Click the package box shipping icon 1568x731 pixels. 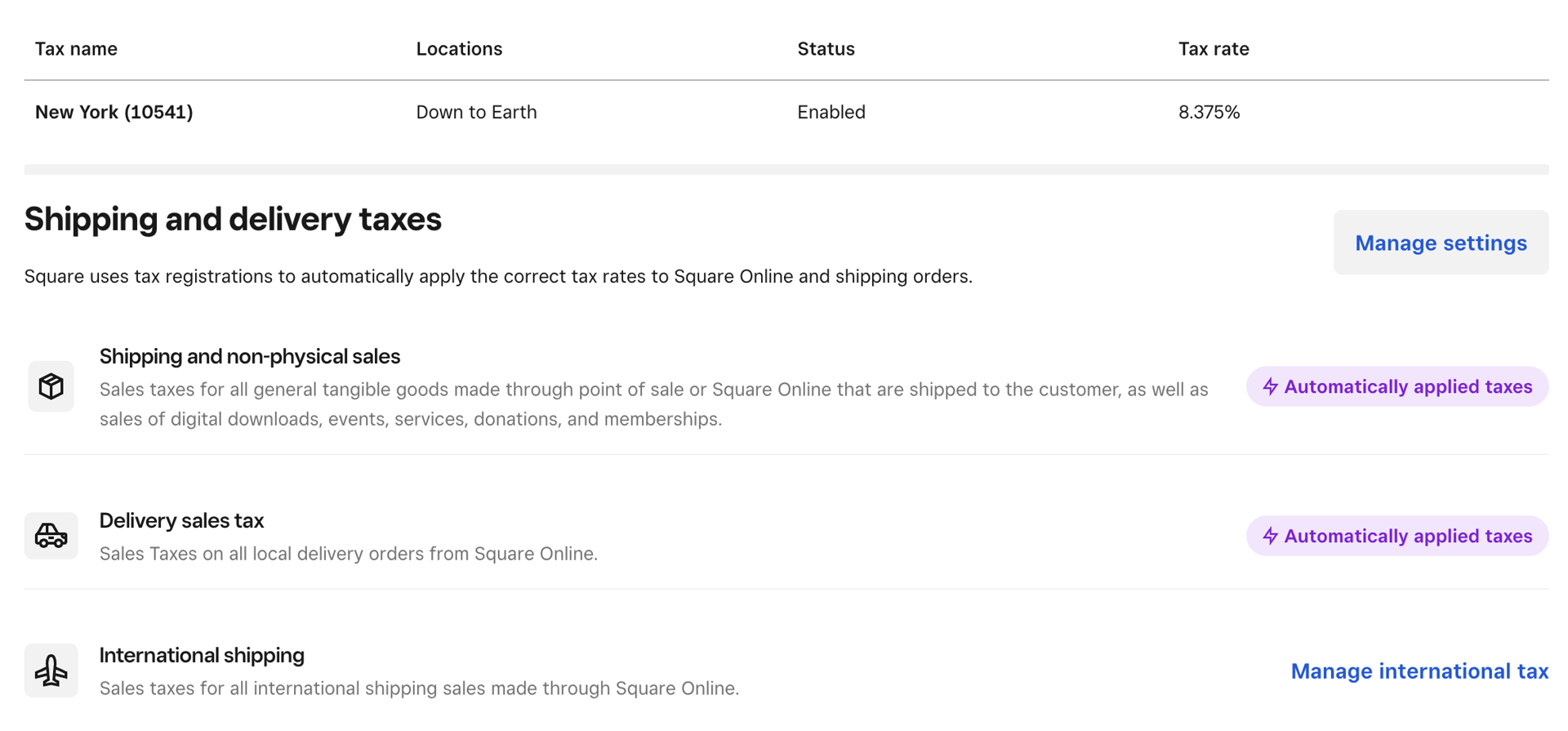click(51, 386)
